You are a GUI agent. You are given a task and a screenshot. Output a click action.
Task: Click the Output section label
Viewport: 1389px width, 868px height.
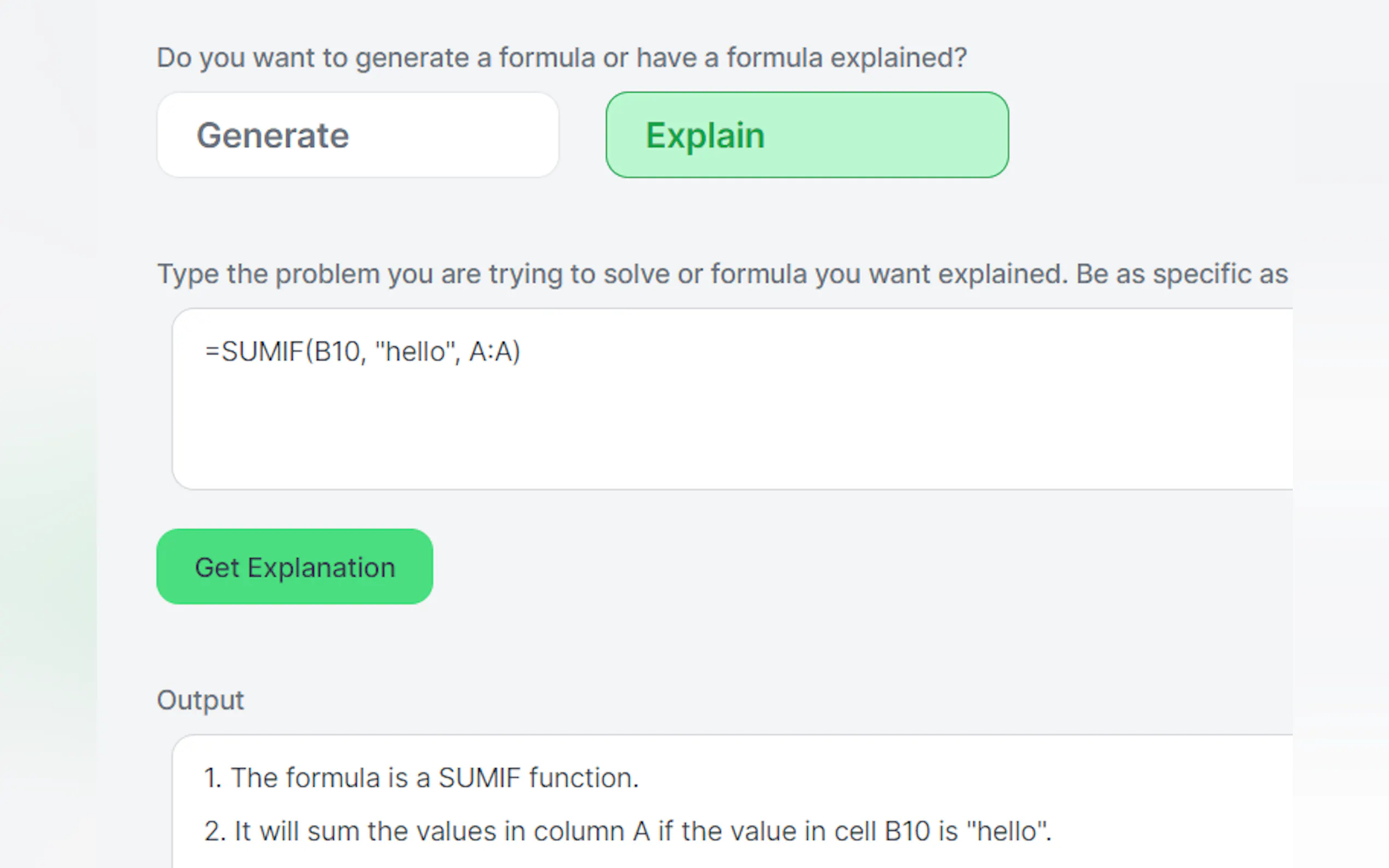(200, 700)
